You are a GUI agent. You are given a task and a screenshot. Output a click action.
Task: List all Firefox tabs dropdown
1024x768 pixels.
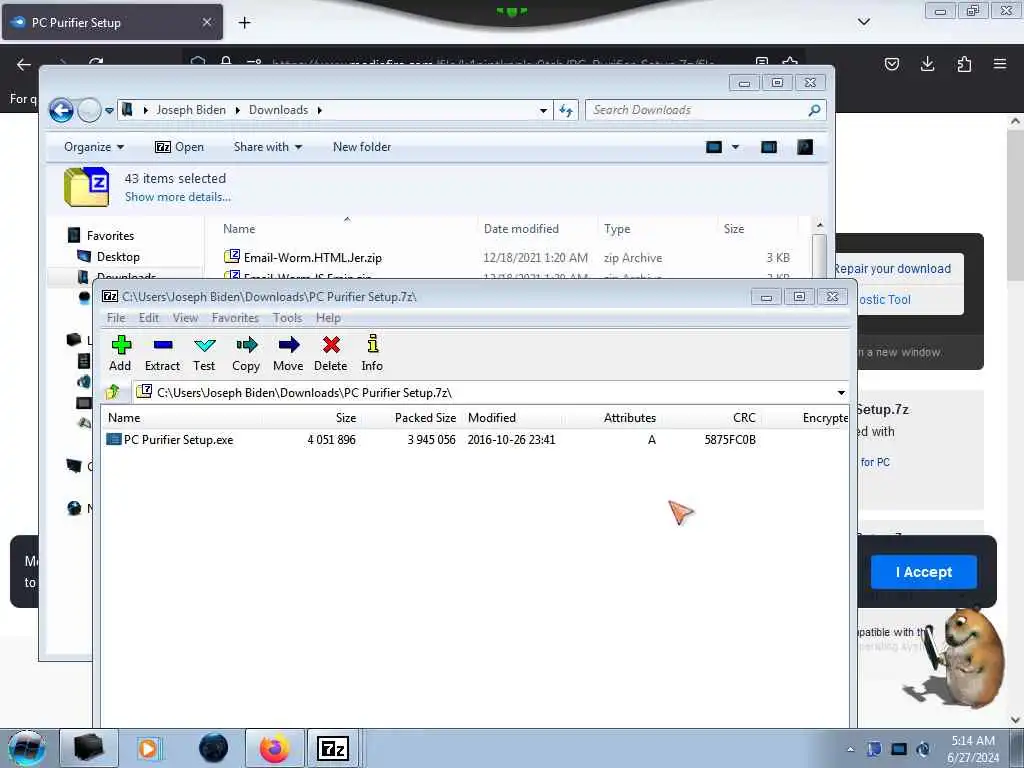pos(864,22)
